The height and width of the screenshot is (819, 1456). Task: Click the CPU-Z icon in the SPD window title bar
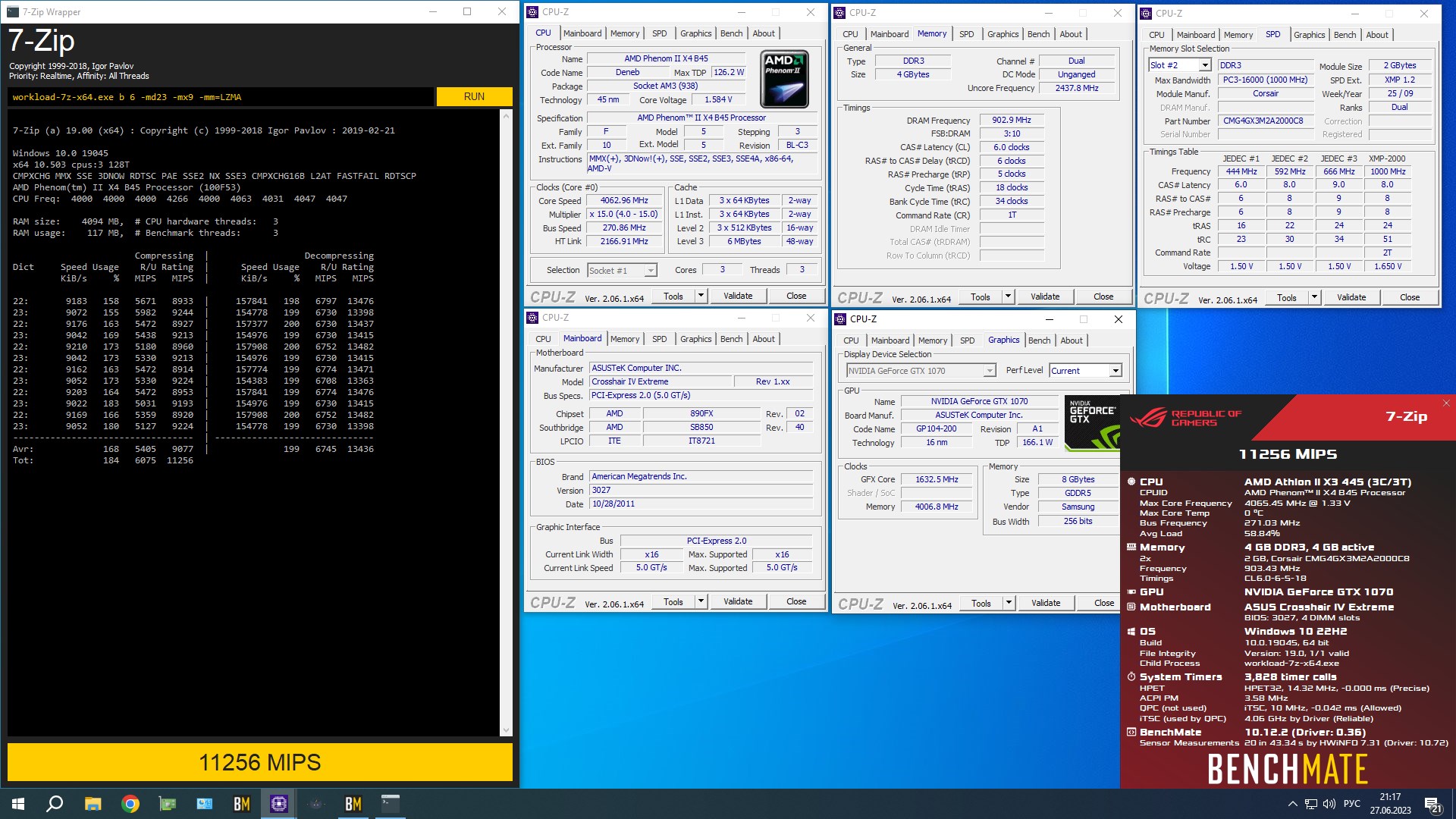click(1146, 14)
